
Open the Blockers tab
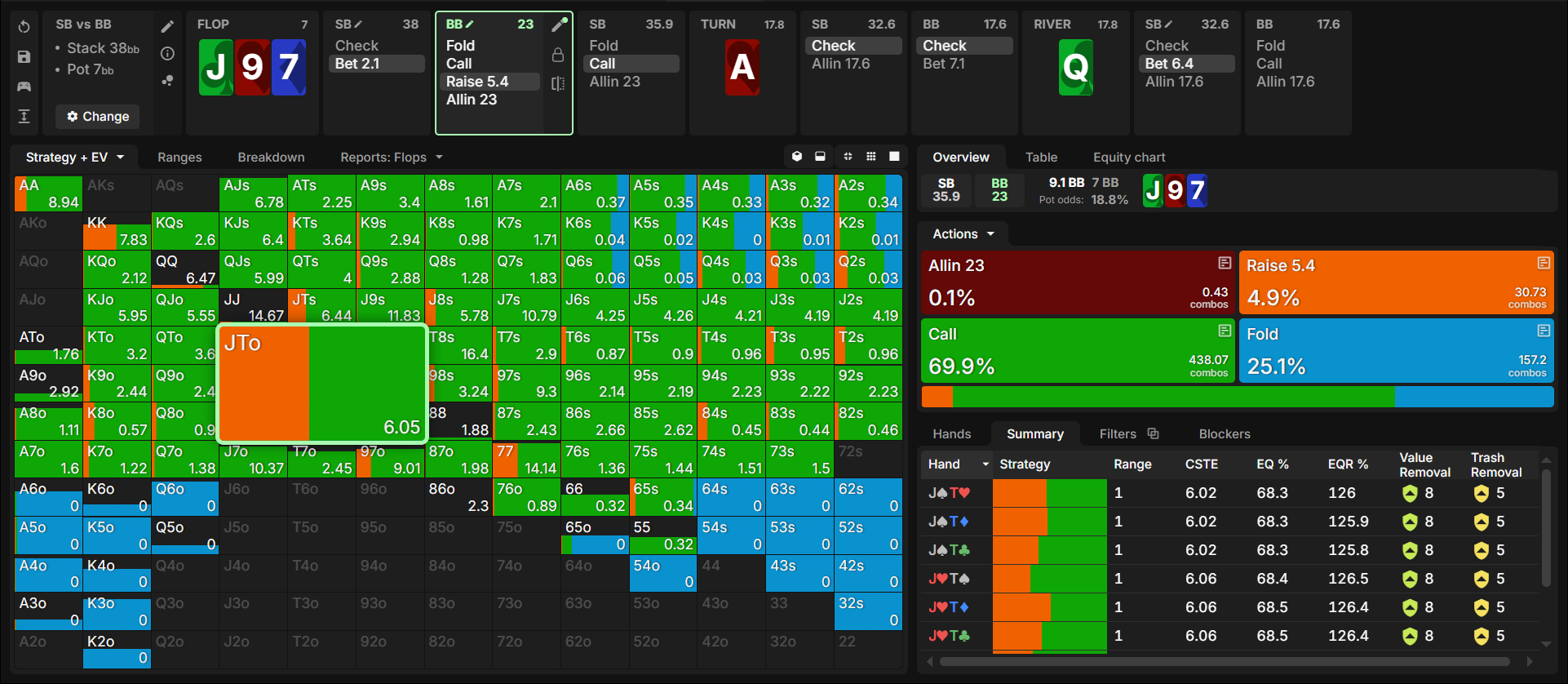tap(1224, 434)
